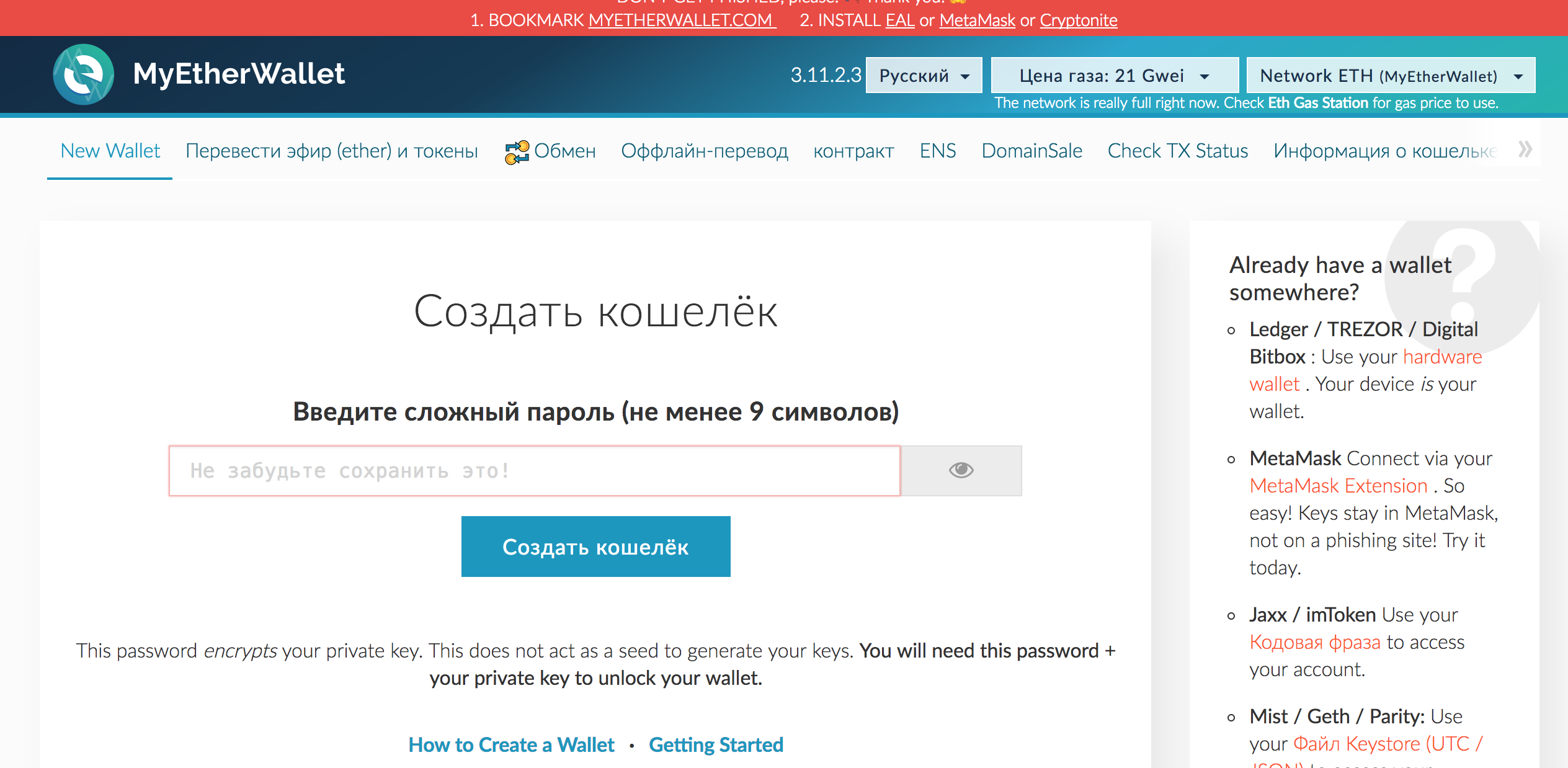Open the MYETHERWALLET.COM bookmark link
Screen dimensions: 1568x768
coord(682,20)
